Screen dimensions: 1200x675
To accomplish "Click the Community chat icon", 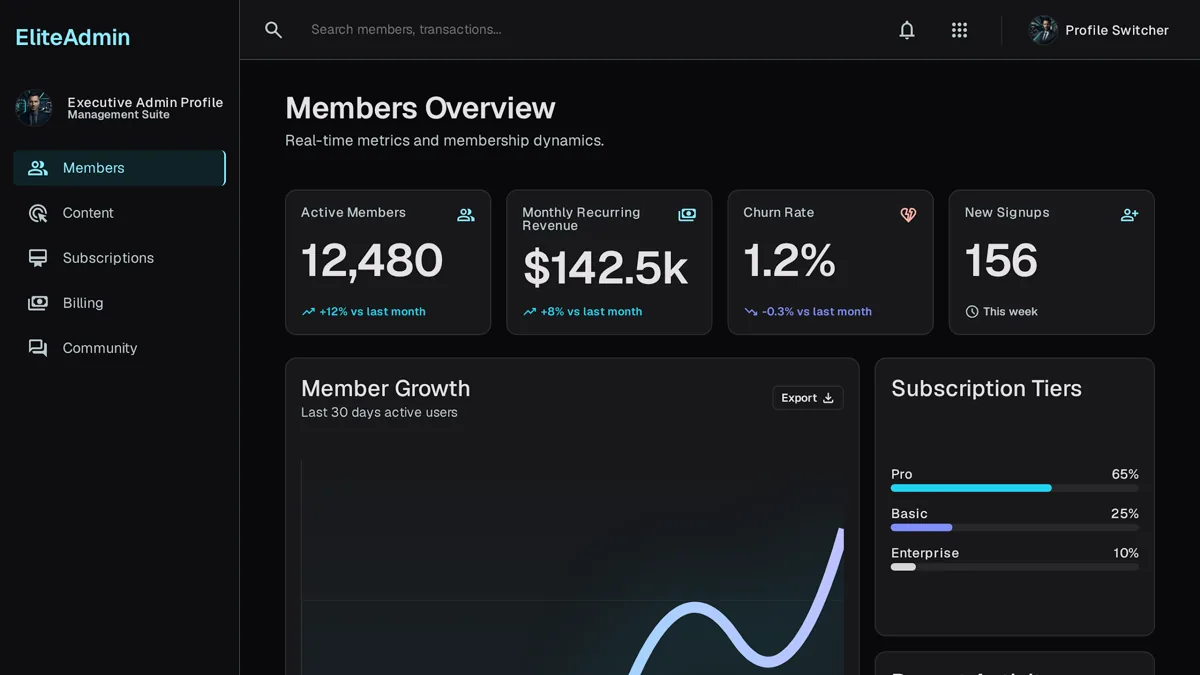I will pos(38,348).
